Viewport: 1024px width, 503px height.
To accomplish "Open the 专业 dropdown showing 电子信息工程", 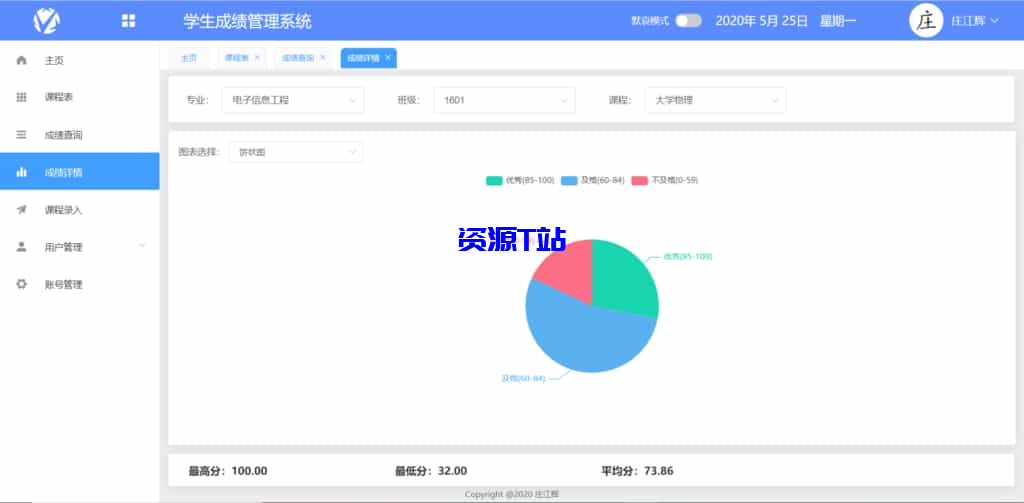I will (293, 100).
